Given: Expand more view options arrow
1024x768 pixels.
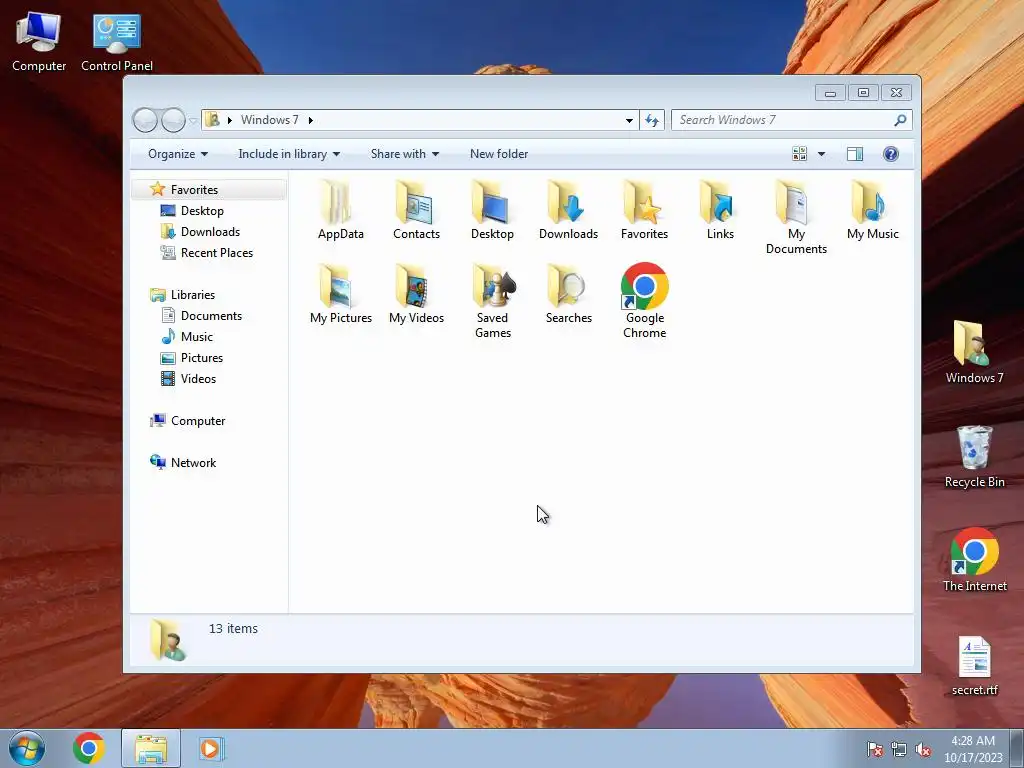Looking at the screenshot, I should point(822,154).
